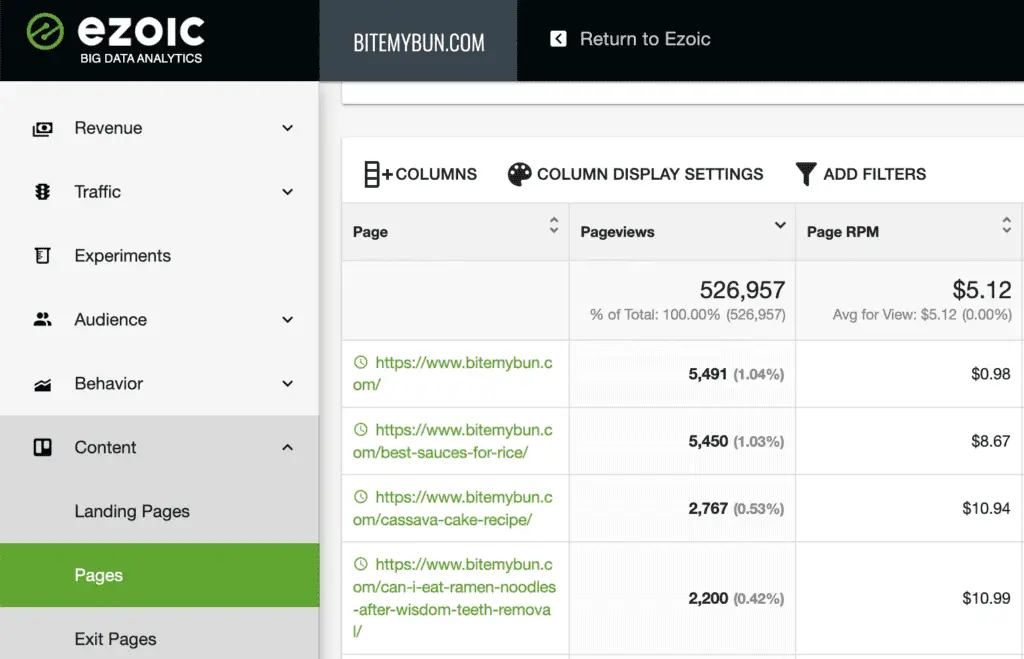Click the Ezoic green circle logo
The image size is (1024, 659).
click(x=45, y=31)
